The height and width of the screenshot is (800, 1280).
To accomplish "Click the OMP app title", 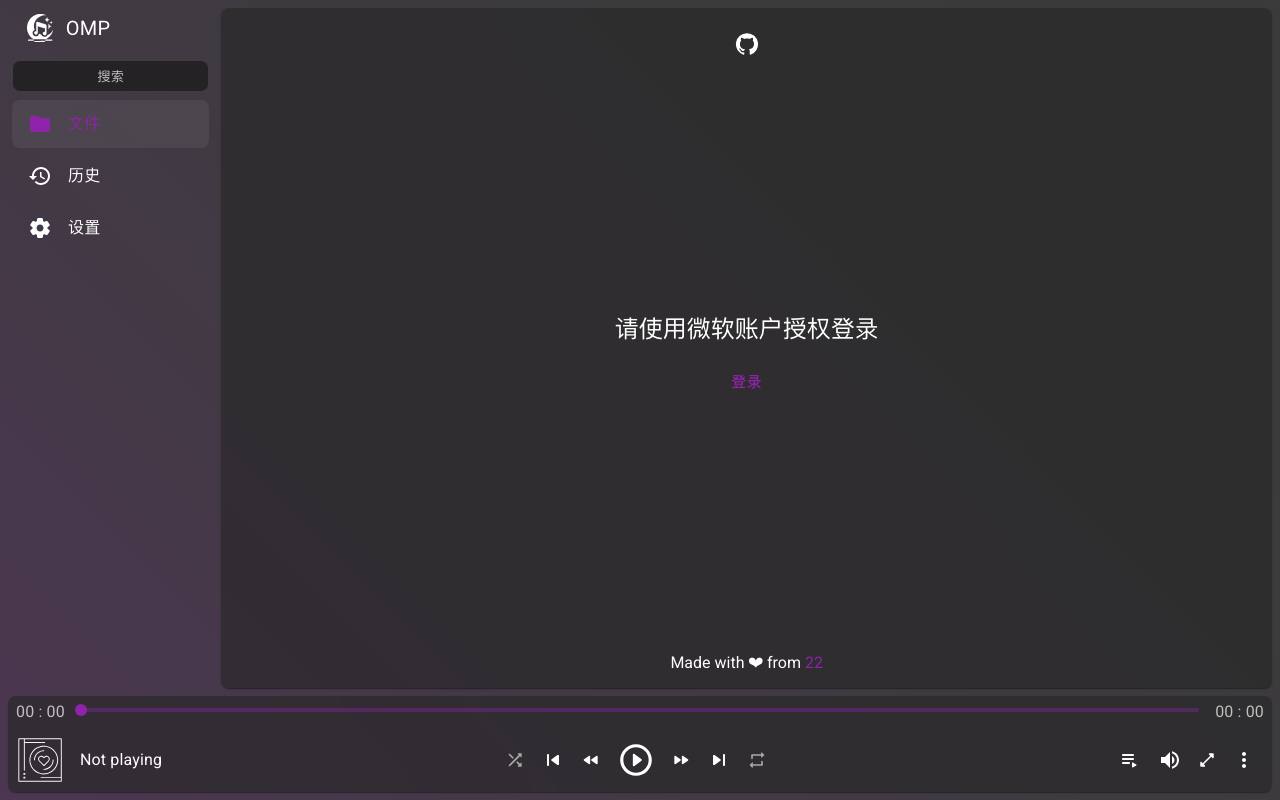I will [88, 28].
